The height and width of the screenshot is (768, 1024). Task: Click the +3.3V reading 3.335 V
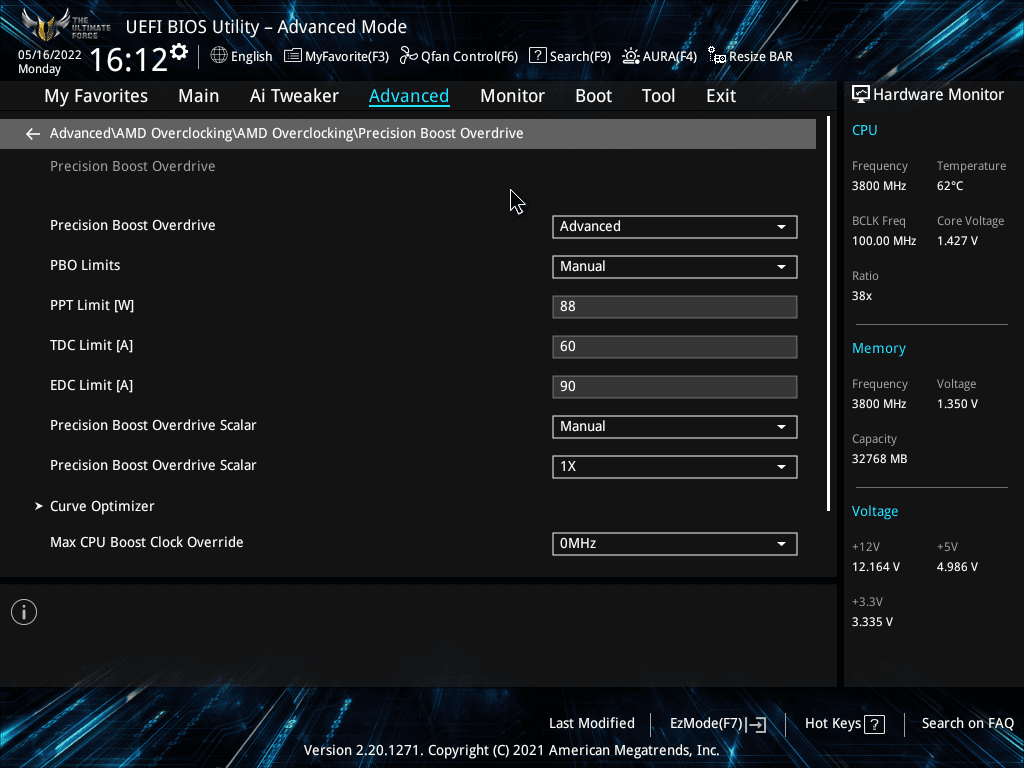(x=872, y=622)
